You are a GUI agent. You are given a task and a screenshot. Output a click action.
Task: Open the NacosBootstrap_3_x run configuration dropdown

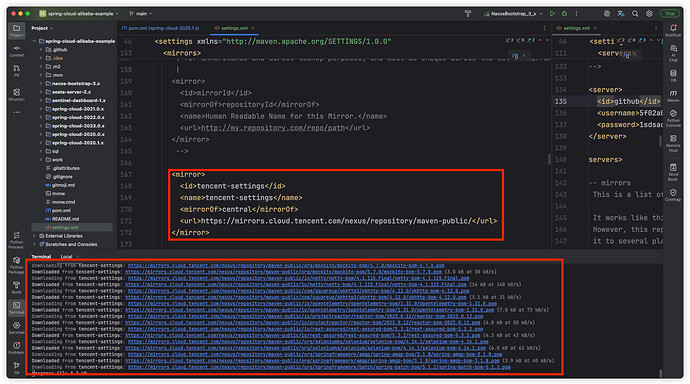click(513, 14)
